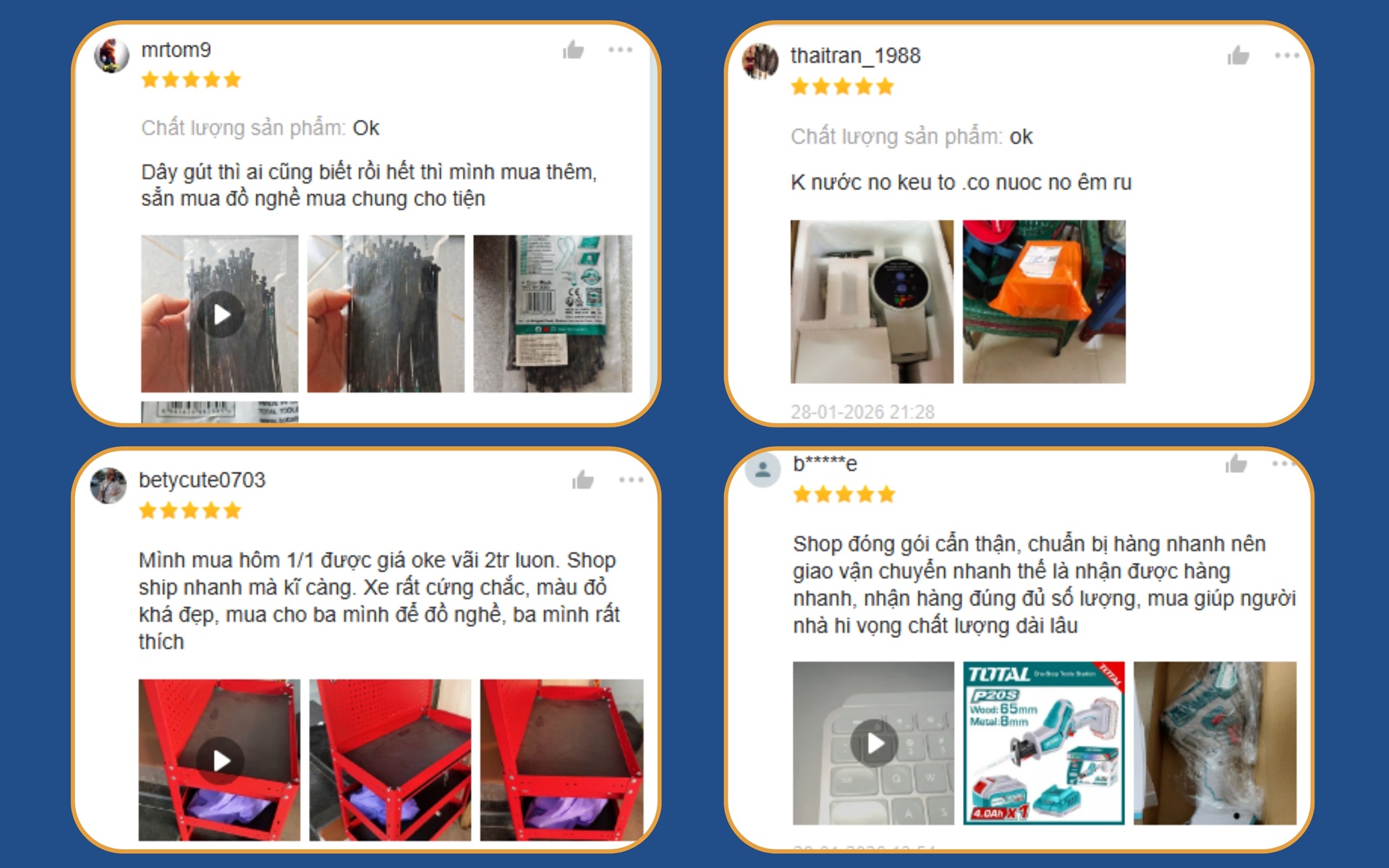Viewport: 1389px width, 868px height.
Task: Open mrtom9's profile avatar
Action: 112,56
